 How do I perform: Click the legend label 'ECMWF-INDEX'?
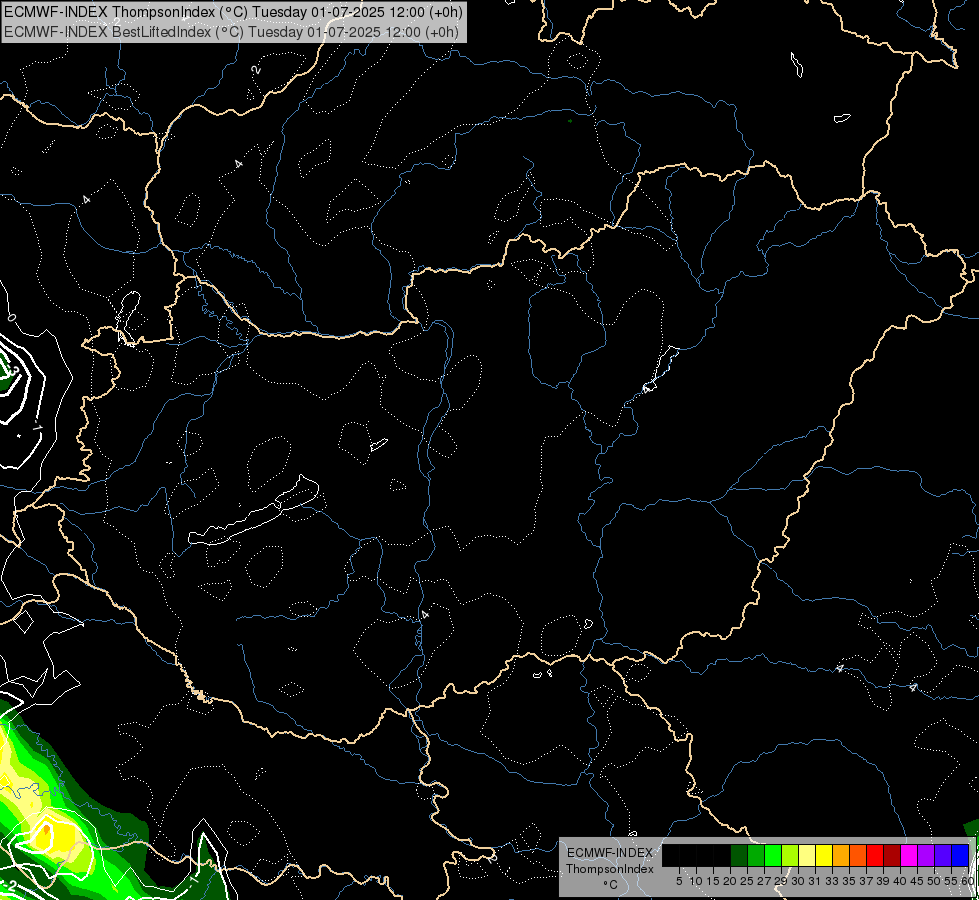click(610, 853)
